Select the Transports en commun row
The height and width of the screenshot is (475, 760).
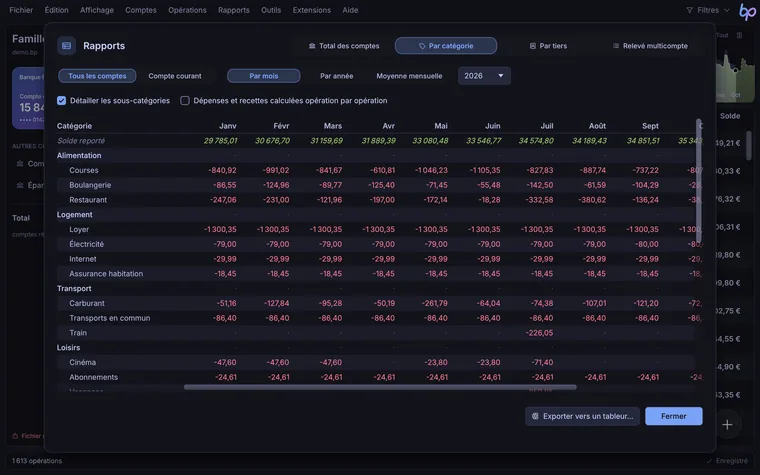point(376,318)
